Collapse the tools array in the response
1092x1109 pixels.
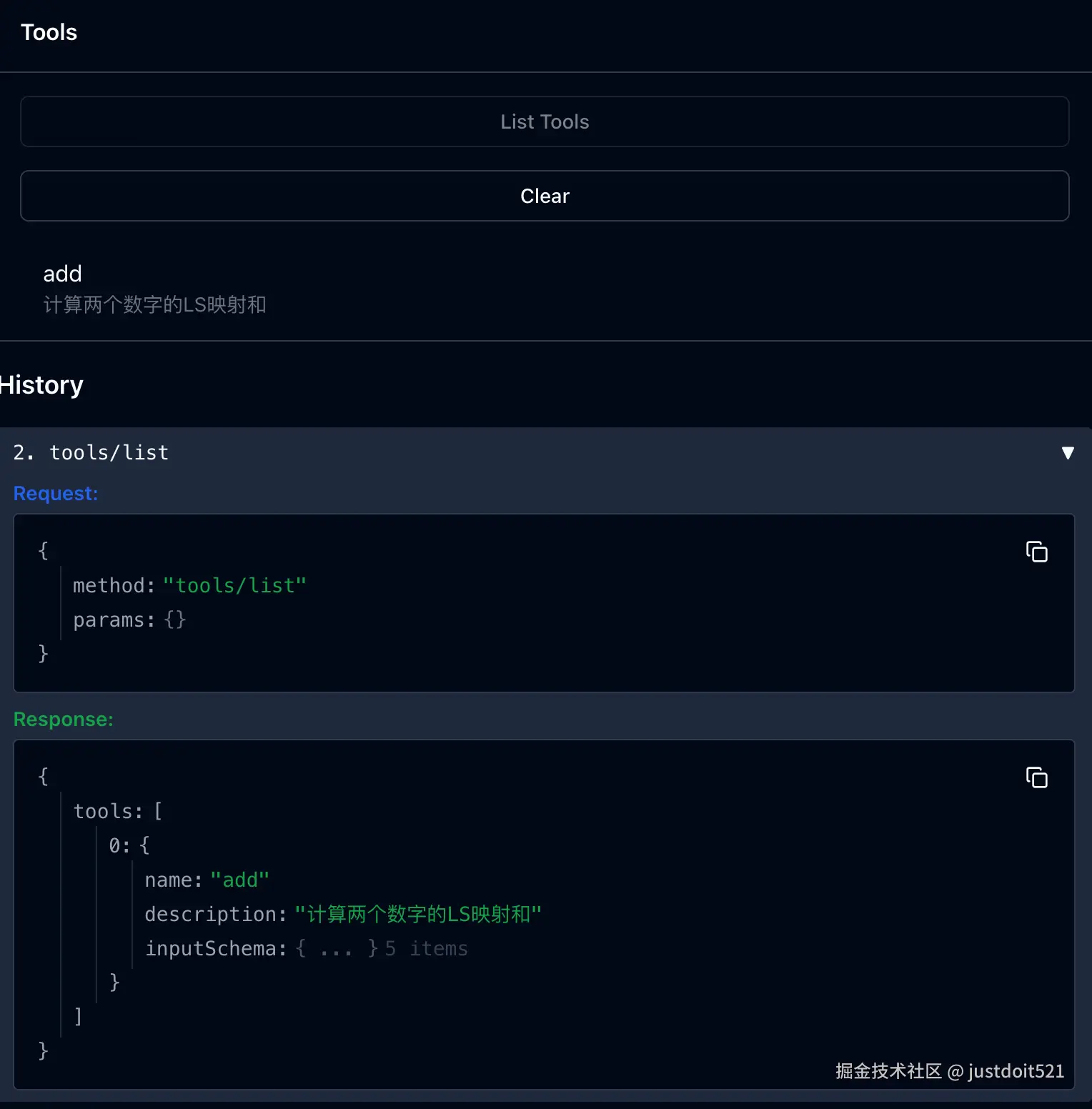coord(109,812)
